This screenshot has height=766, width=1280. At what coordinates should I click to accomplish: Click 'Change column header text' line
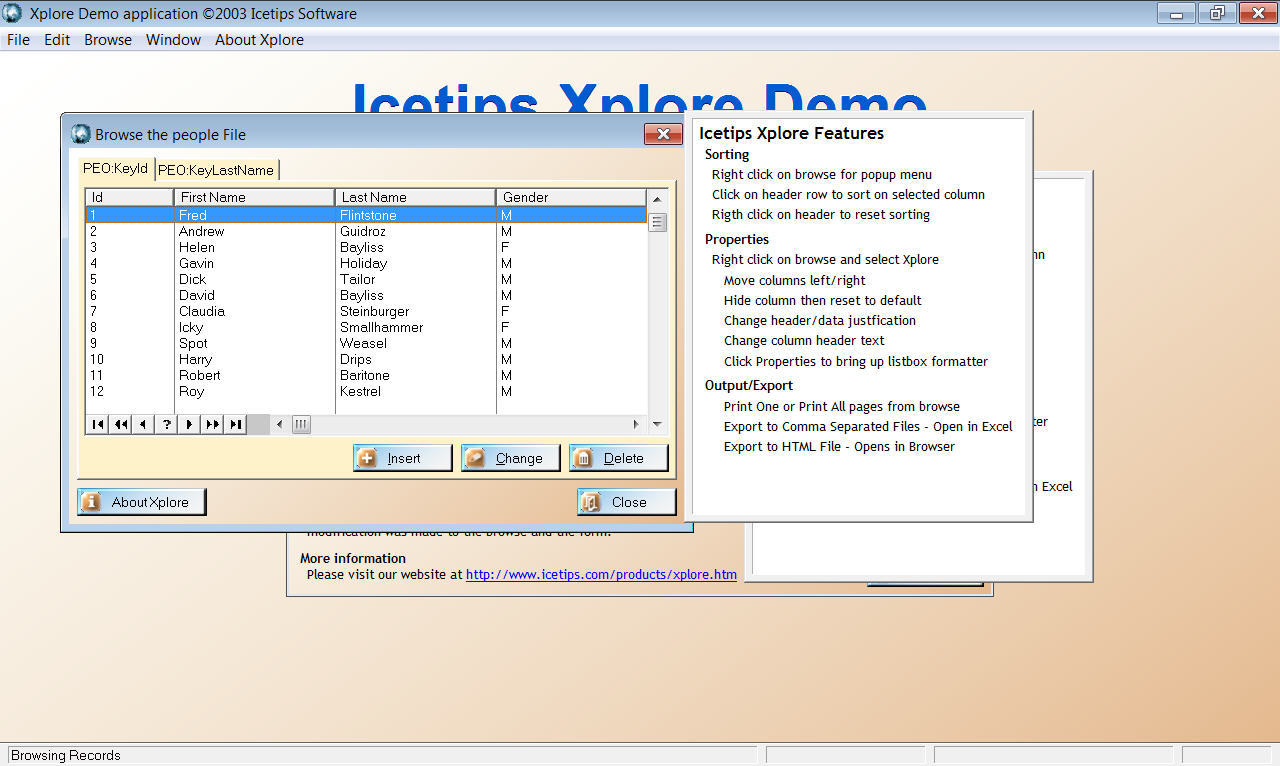804,341
